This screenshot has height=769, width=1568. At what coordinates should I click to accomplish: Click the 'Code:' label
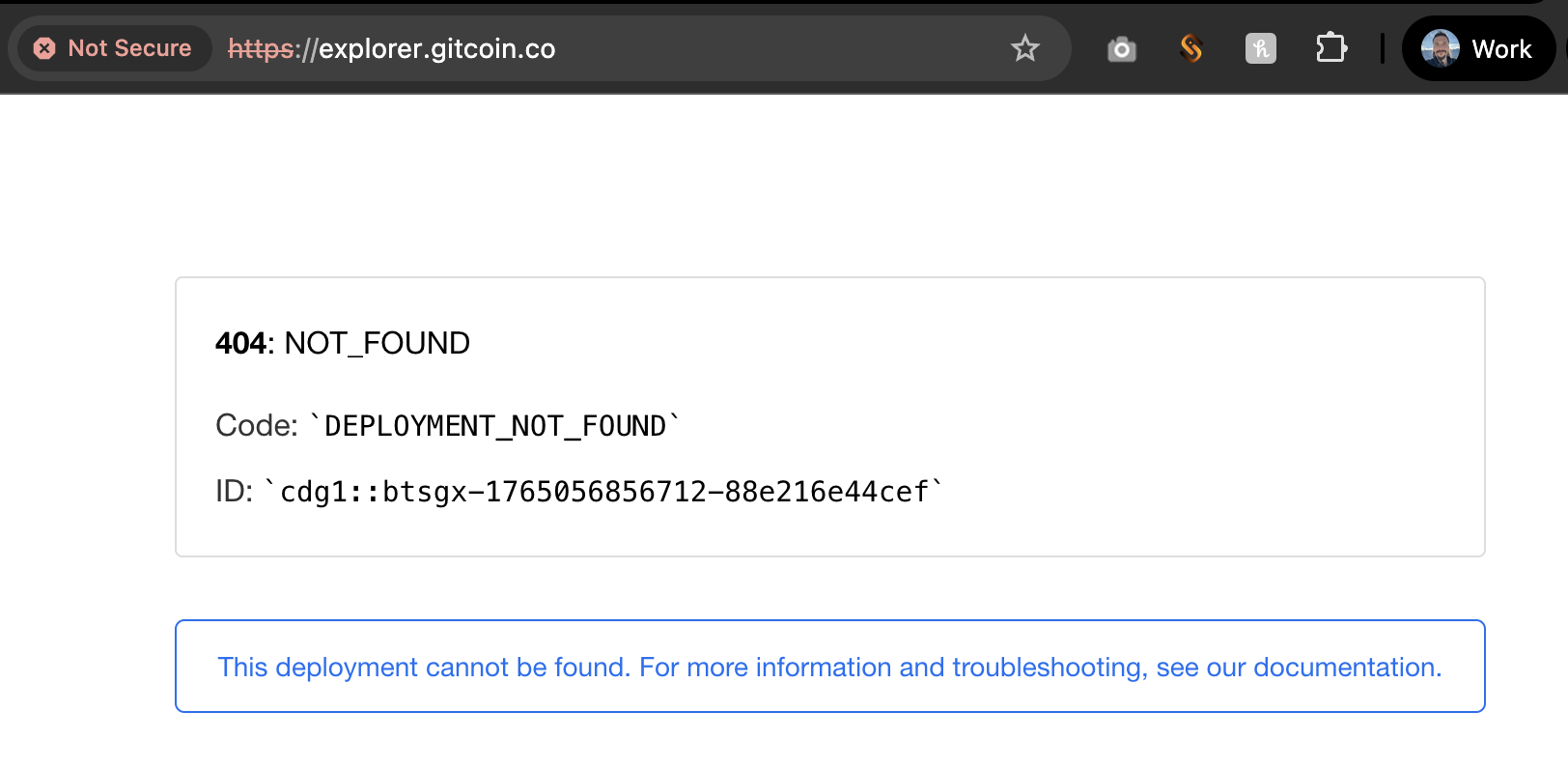256,426
